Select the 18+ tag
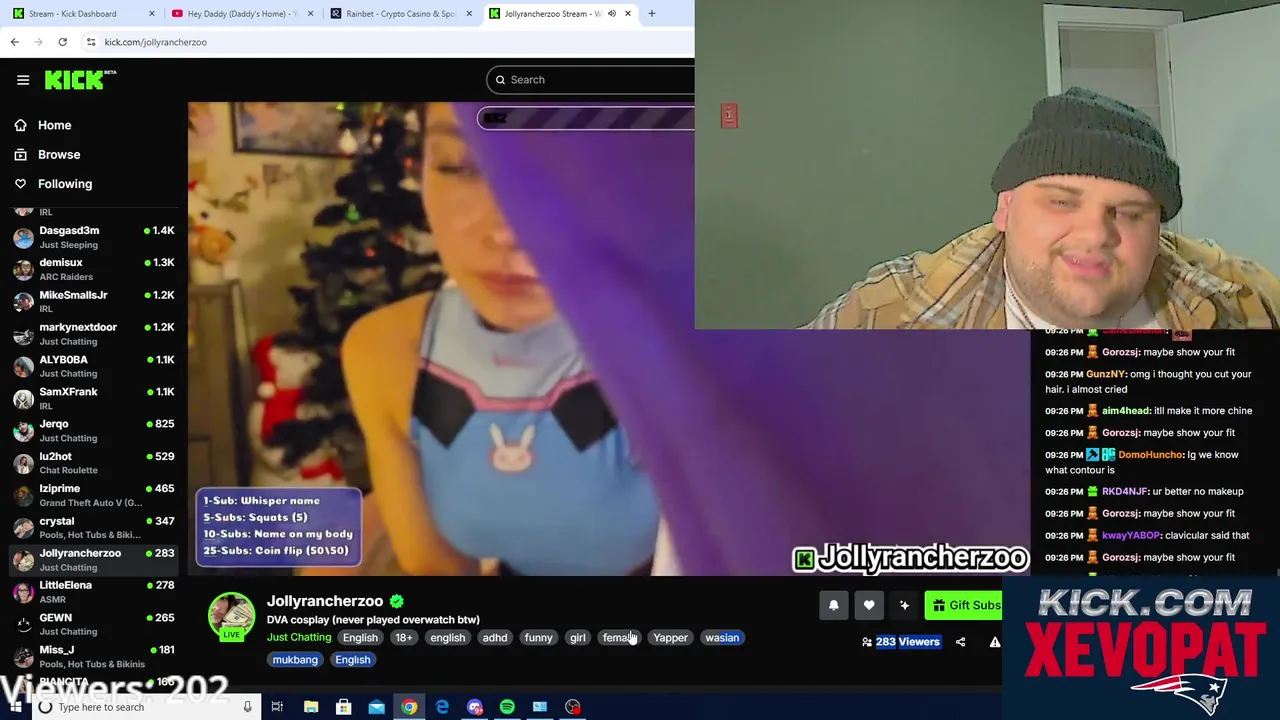This screenshot has height=720, width=1280. (x=403, y=638)
